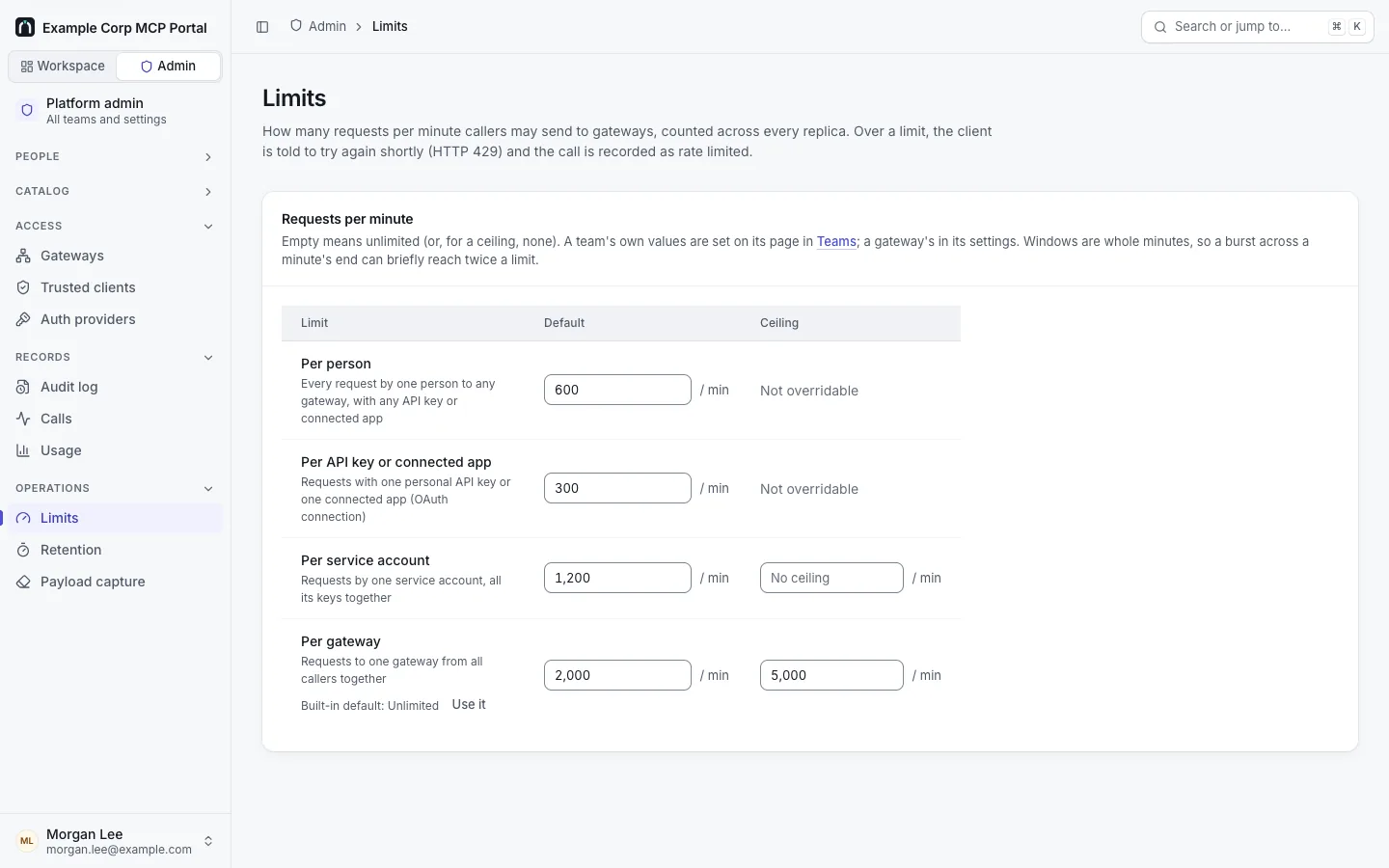Edit the Per gateway ceiling field
Screen dimensions: 1389x868
831,675
